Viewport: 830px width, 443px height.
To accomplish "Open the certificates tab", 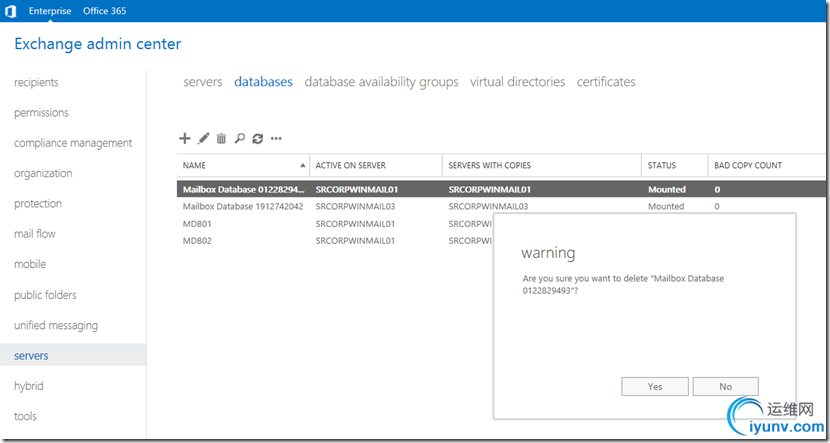I will coord(606,82).
